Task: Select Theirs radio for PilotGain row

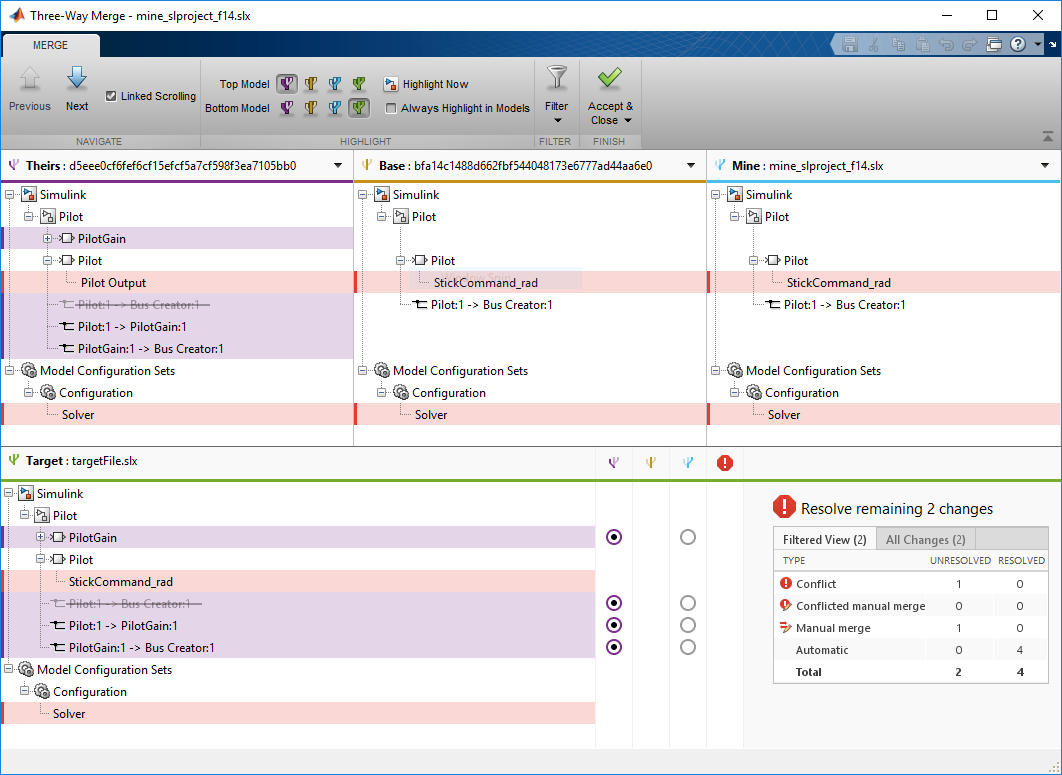Action: [614, 537]
